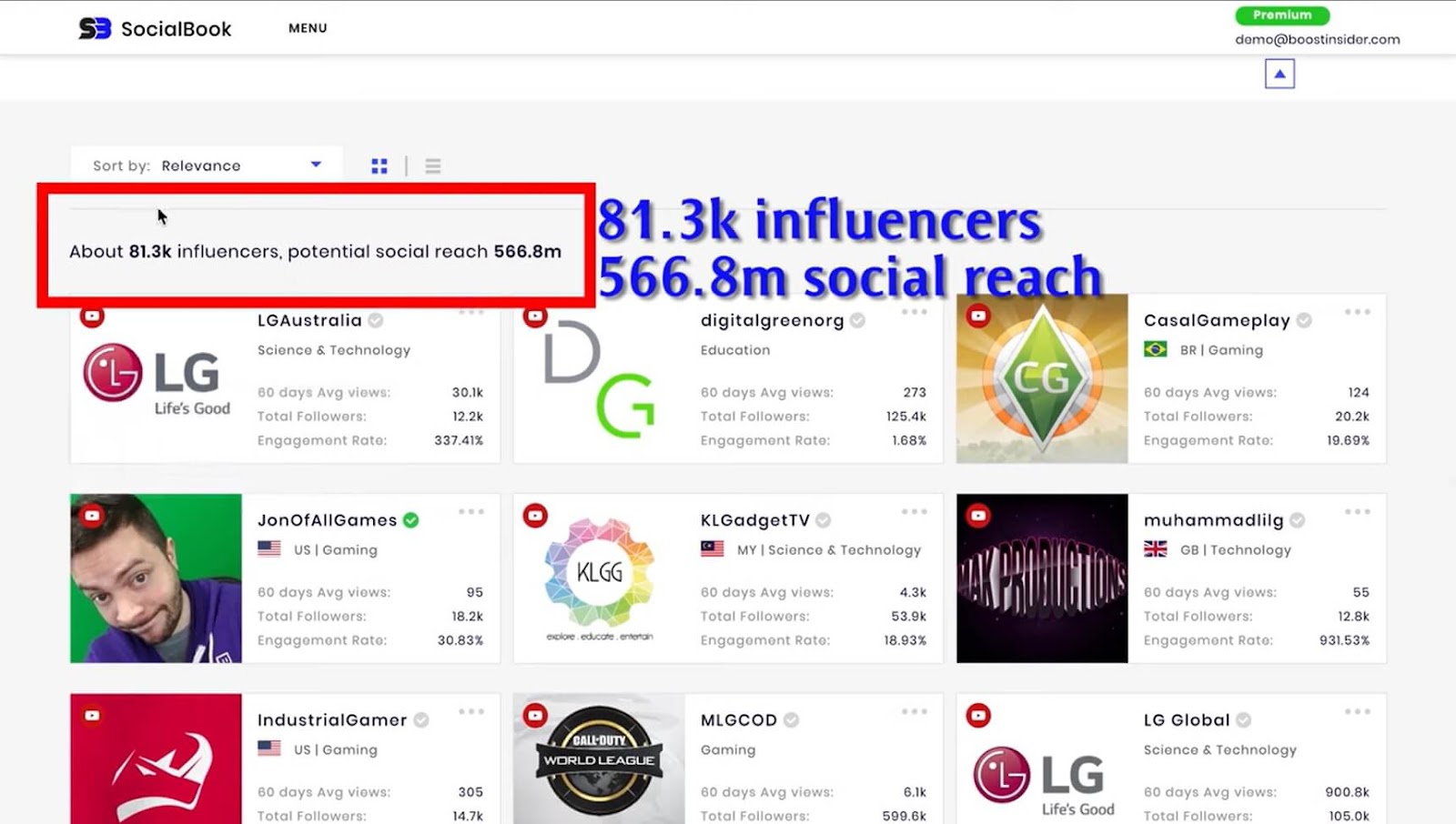Switch to grid view
The width and height of the screenshot is (1456, 824).
point(379,166)
